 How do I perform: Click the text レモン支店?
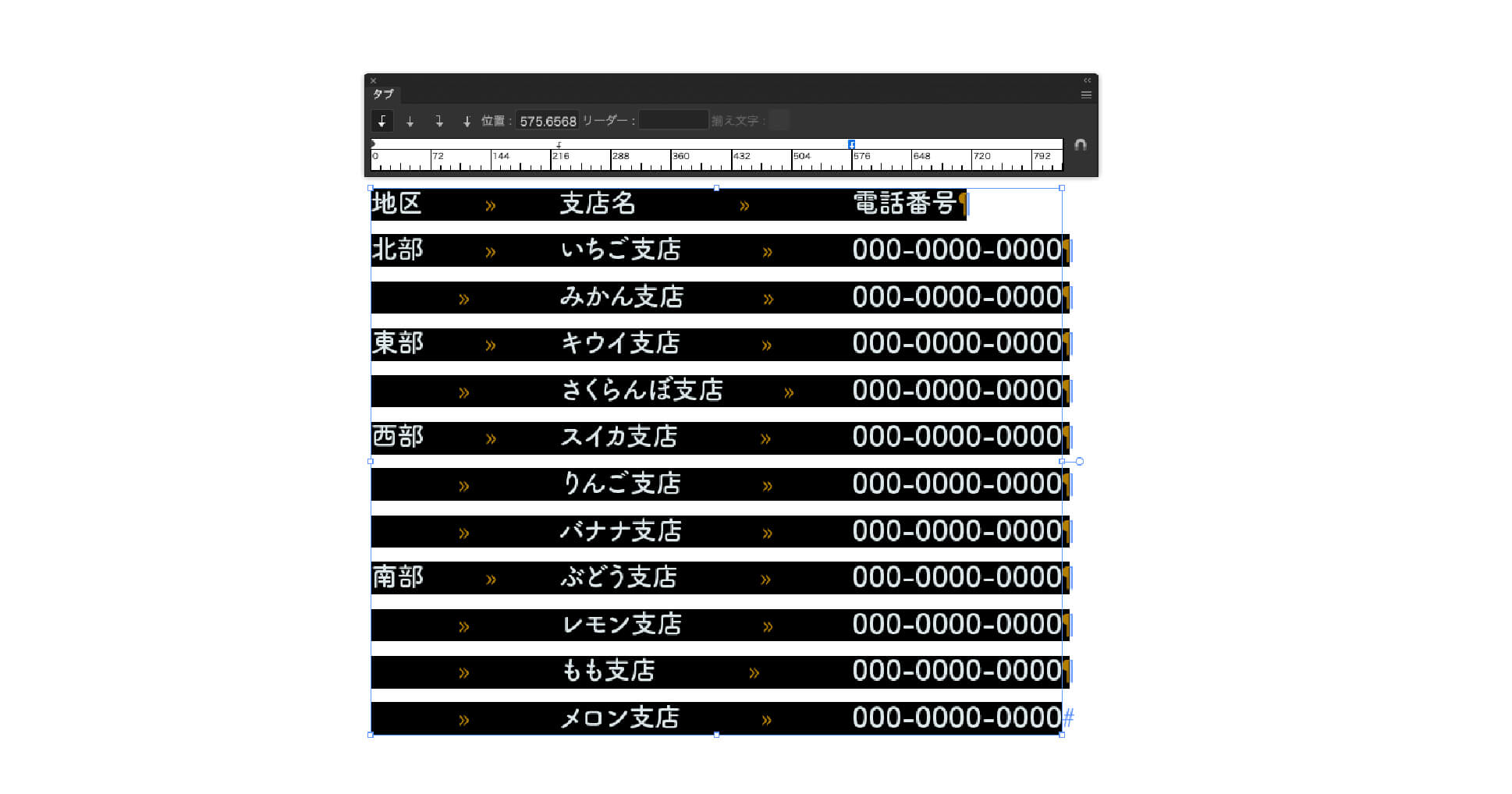[622, 624]
